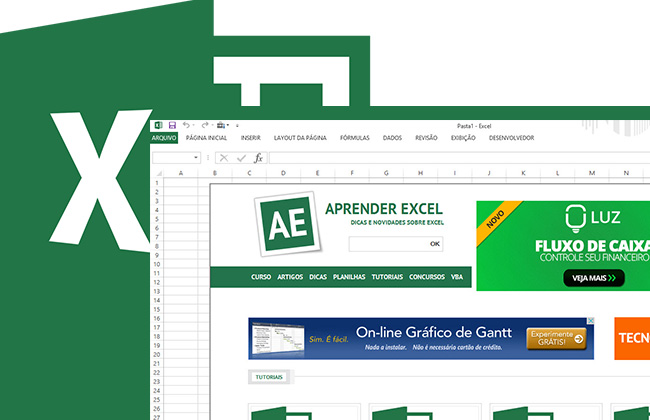The image size is (650, 420).
Task: Select column N header
Action: (626, 173)
